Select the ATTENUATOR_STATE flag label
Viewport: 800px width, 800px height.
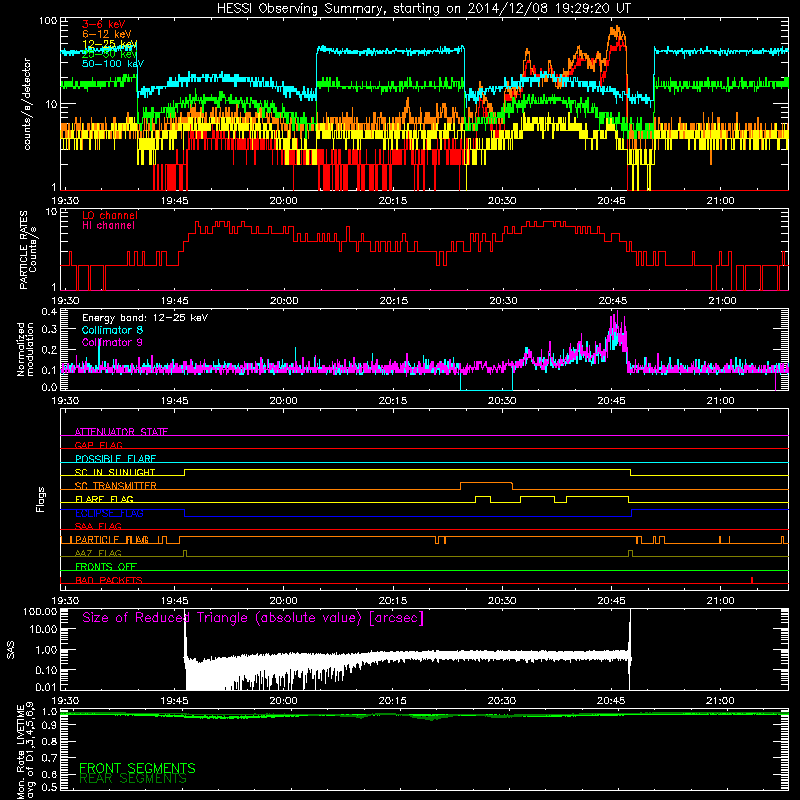coord(121,432)
